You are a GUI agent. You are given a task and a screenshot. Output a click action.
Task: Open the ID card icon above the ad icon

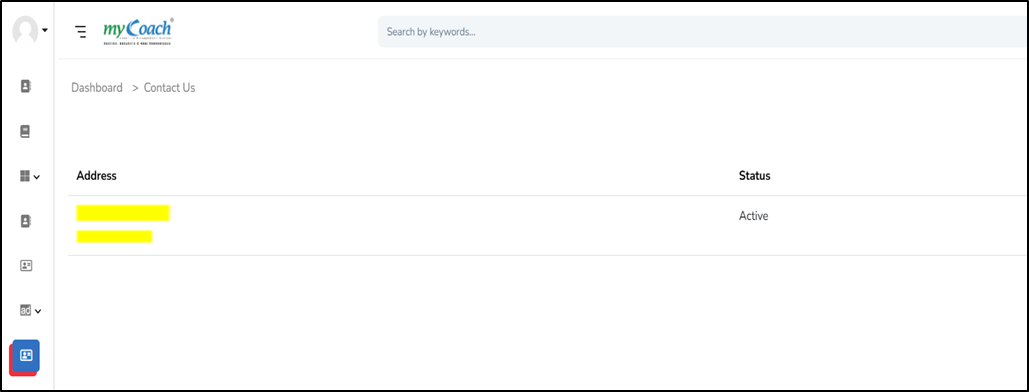26,266
